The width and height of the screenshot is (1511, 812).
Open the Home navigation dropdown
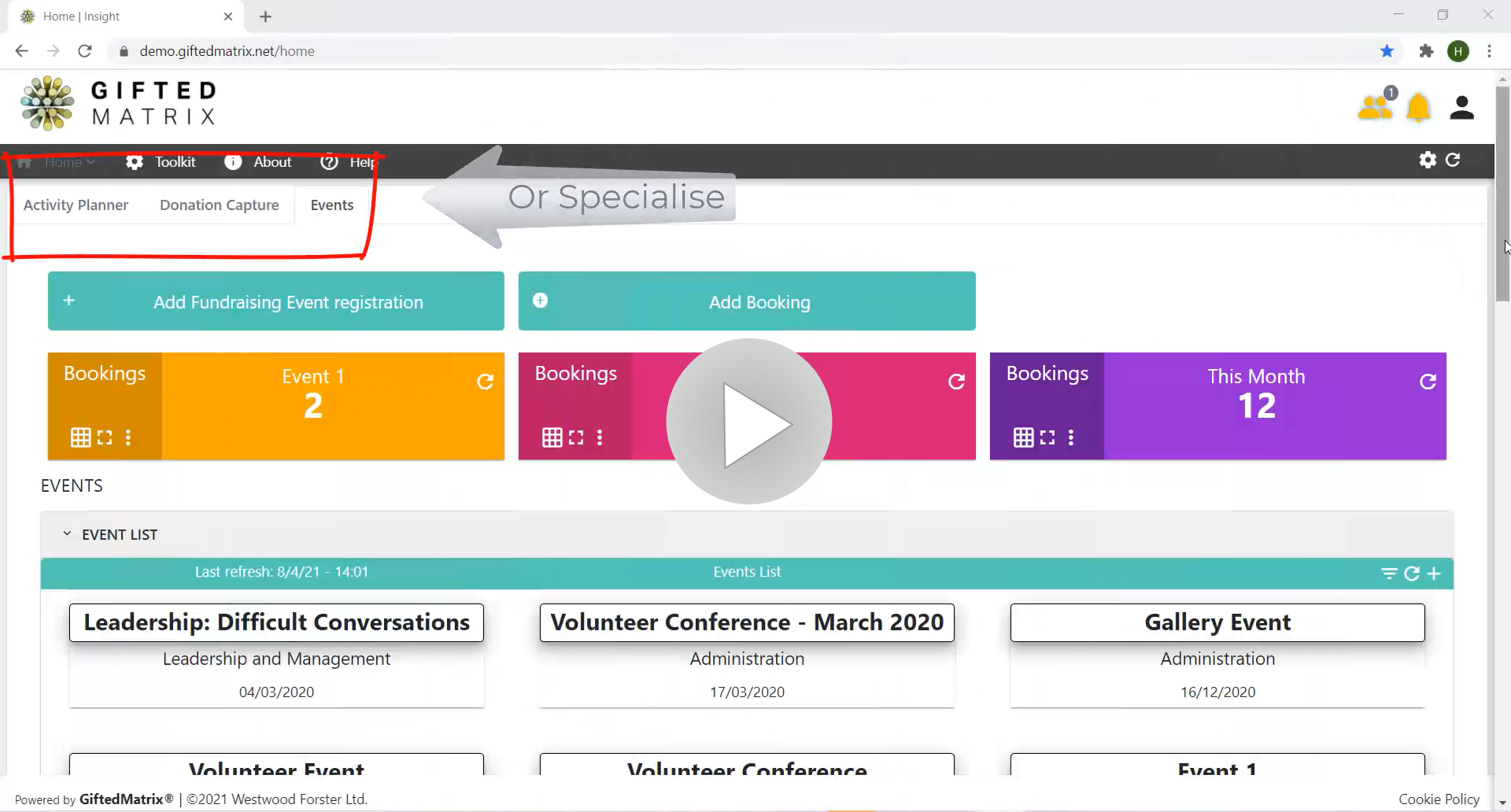coord(70,161)
